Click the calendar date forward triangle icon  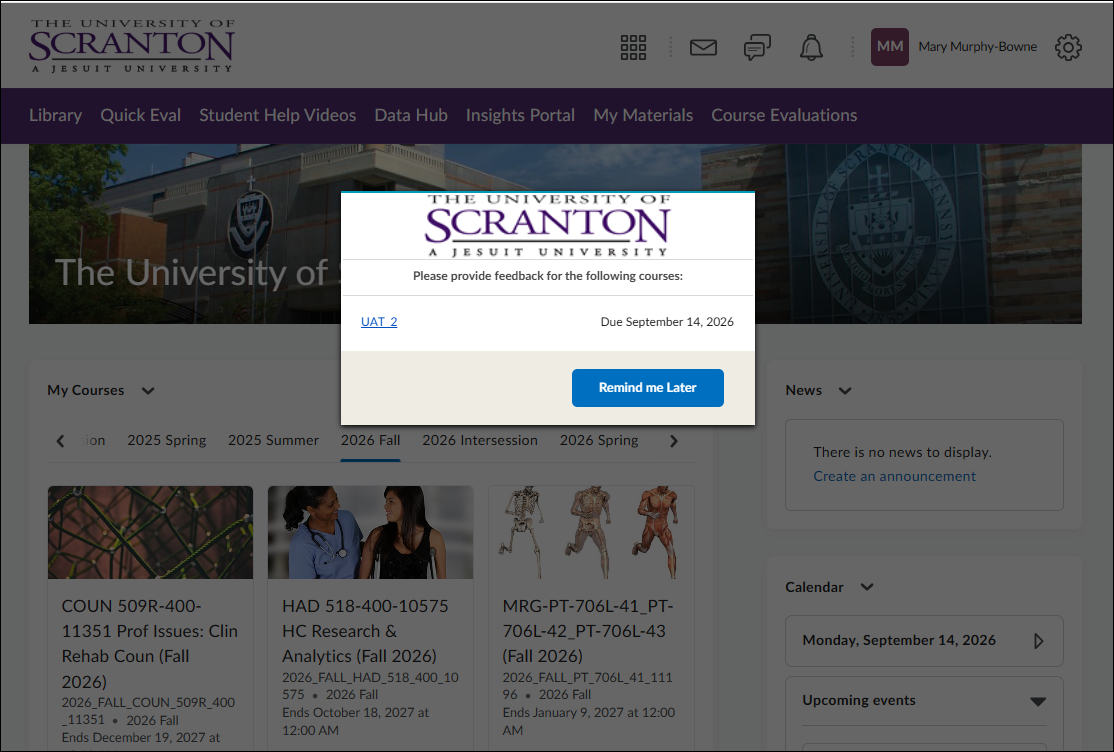click(x=1039, y=641)
